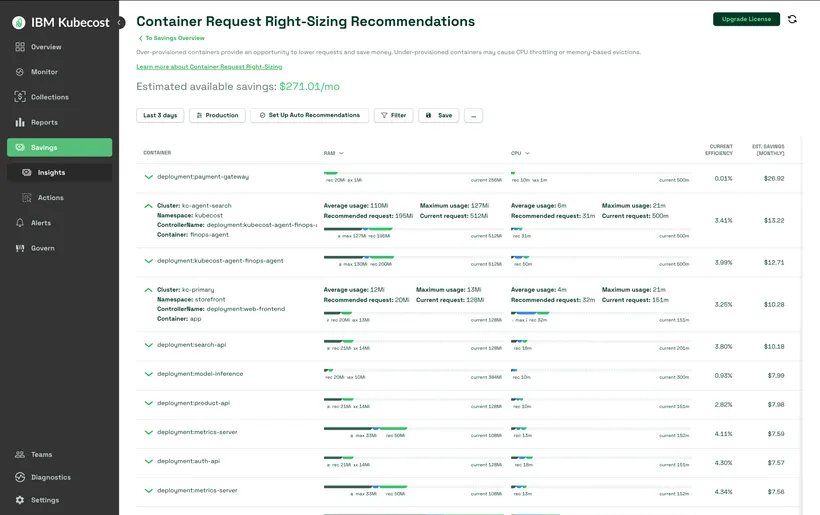Open the more options ellipsis button

coord(473,116)
